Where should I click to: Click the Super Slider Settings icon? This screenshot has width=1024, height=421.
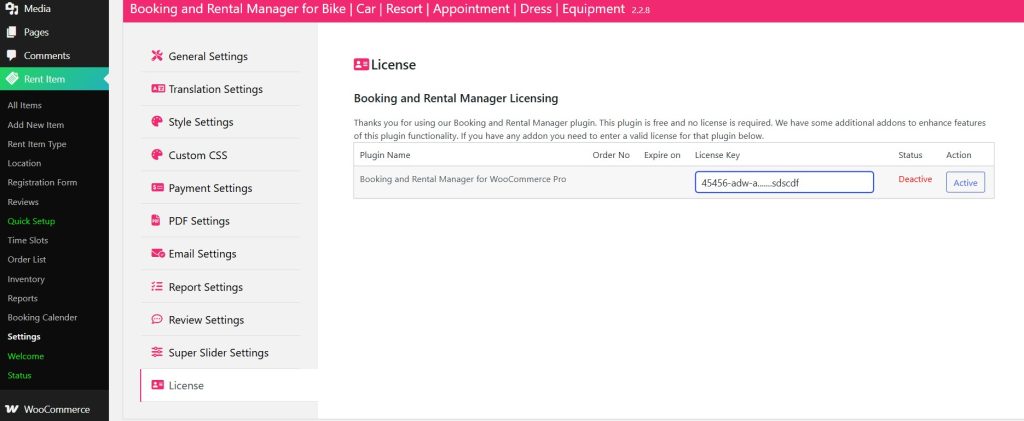(157, 353)
